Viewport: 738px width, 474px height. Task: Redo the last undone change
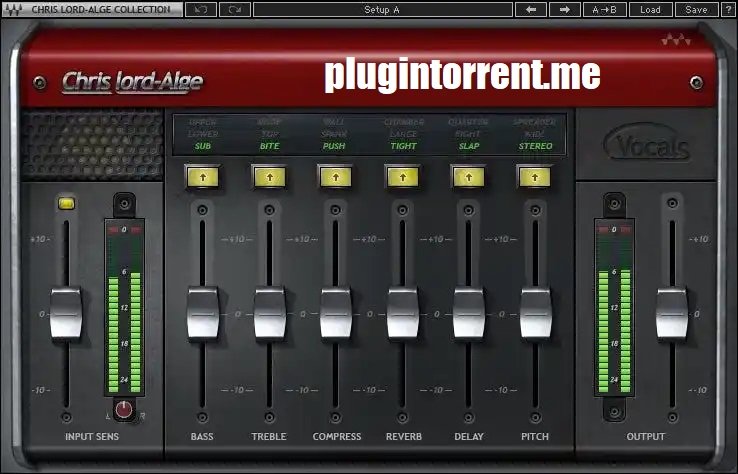tap(235, 9)
